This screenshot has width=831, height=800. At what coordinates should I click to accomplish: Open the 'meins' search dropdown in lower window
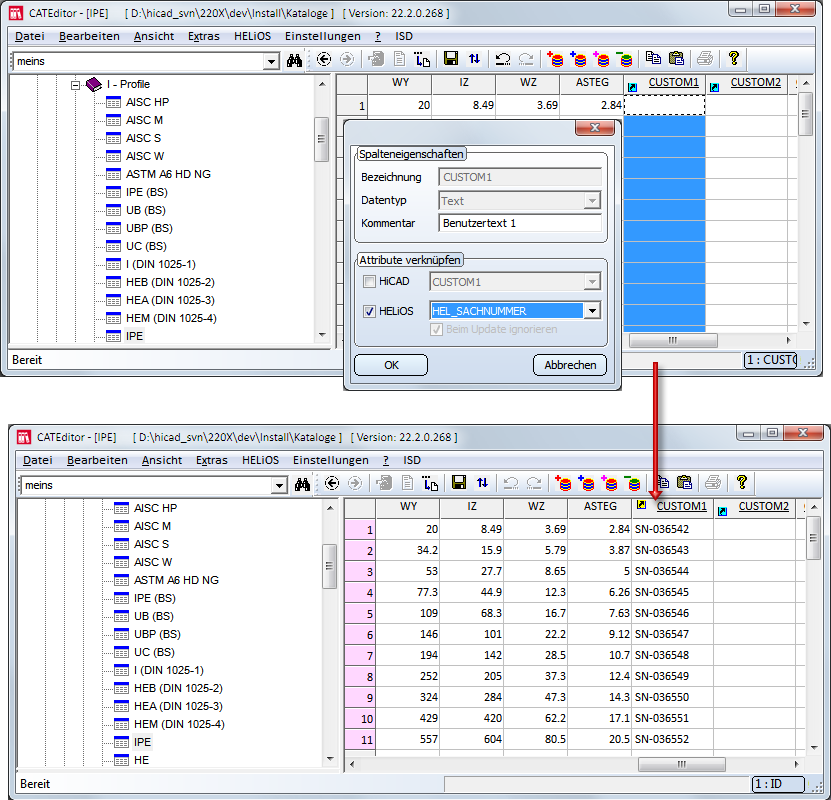point(279,485)
